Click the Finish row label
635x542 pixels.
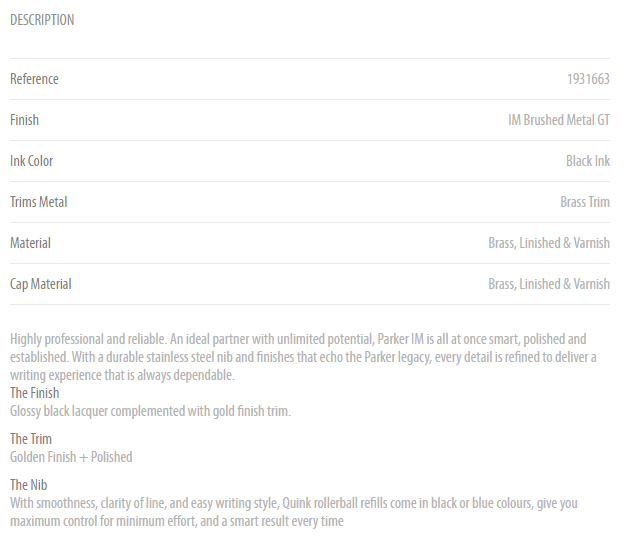(24, 120)
